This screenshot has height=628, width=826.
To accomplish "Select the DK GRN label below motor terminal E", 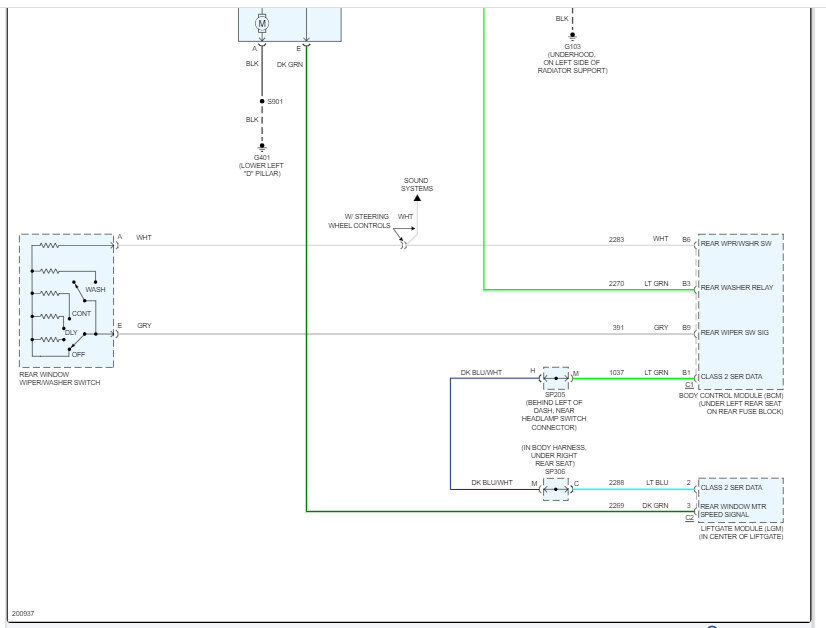I will pos(290,64).
